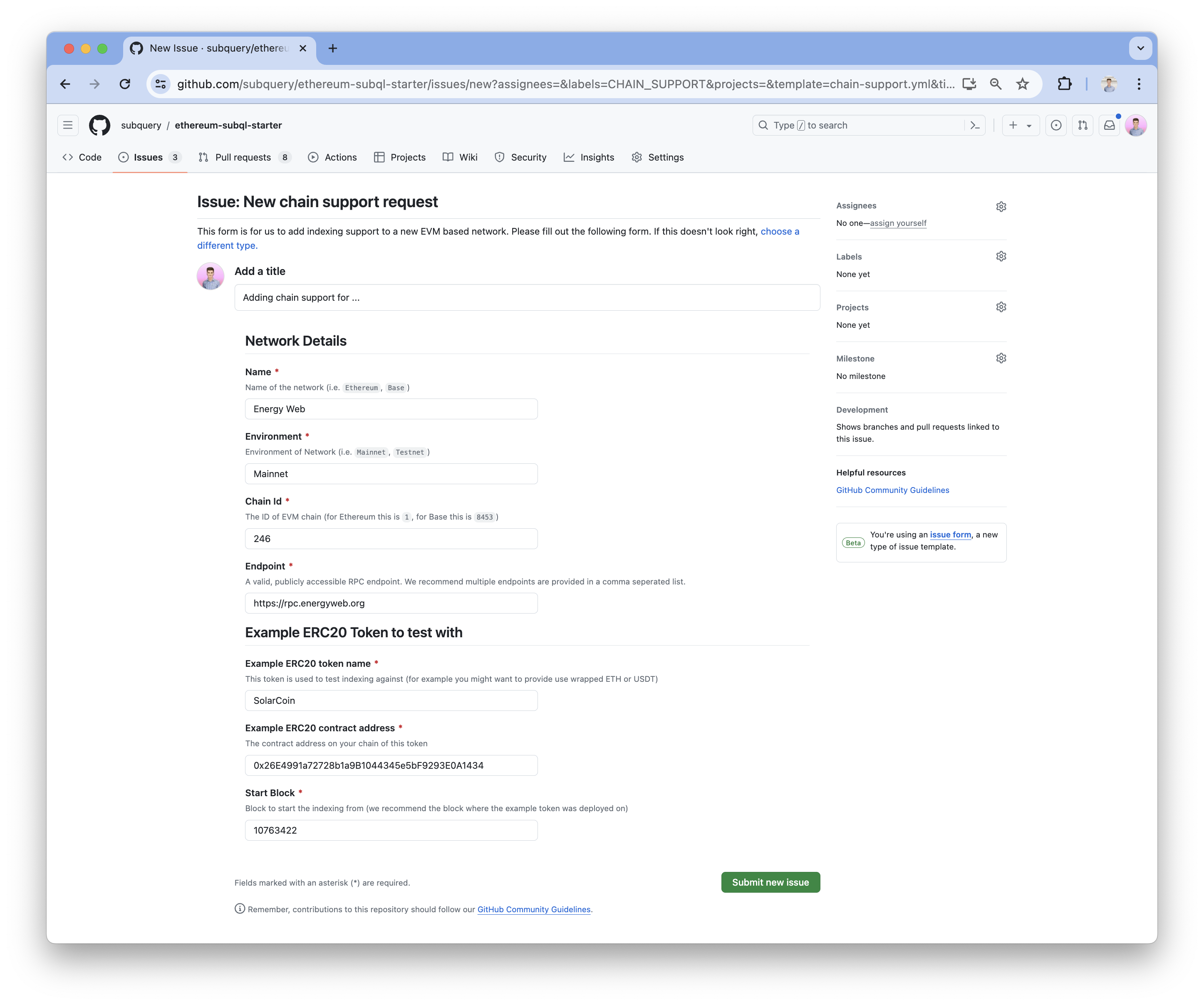The image size is (1204, 1005).
Task: Open GitHub Community Guidelines footer link
Action: click(534, 909)
